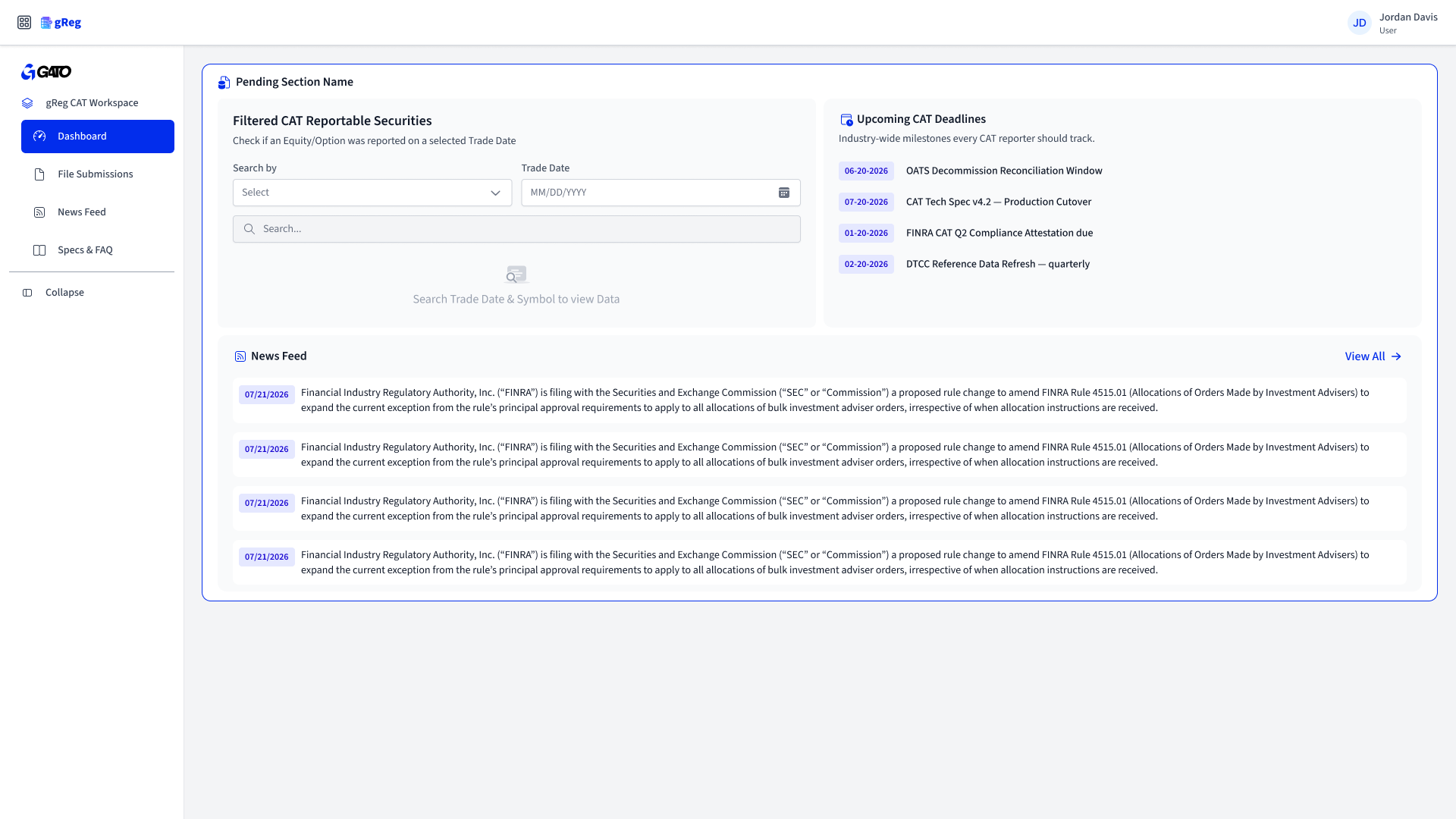Viewport: 1456px width, 819px height.
Task: Focus the Search... input field
Action: pyautogui.click(x=516, y=229)
